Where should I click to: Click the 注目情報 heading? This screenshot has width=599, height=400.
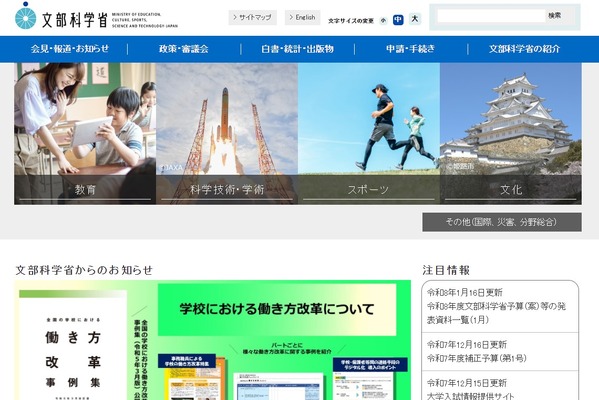[x=446, y=270]
